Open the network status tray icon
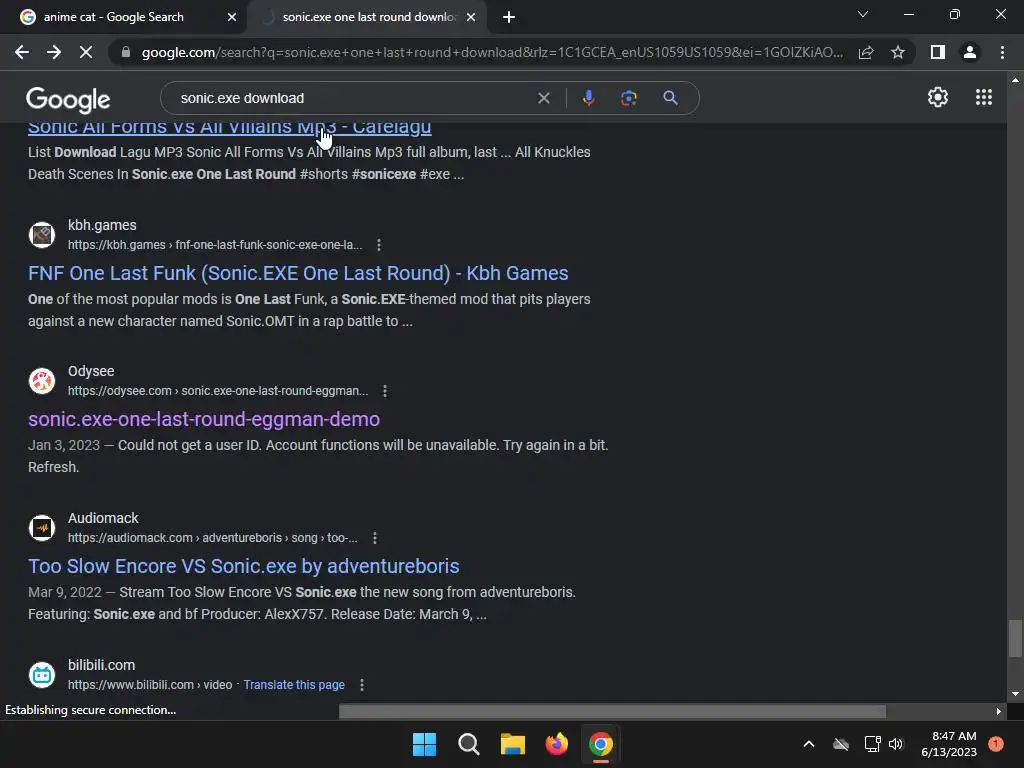 (x=872, y=744)
